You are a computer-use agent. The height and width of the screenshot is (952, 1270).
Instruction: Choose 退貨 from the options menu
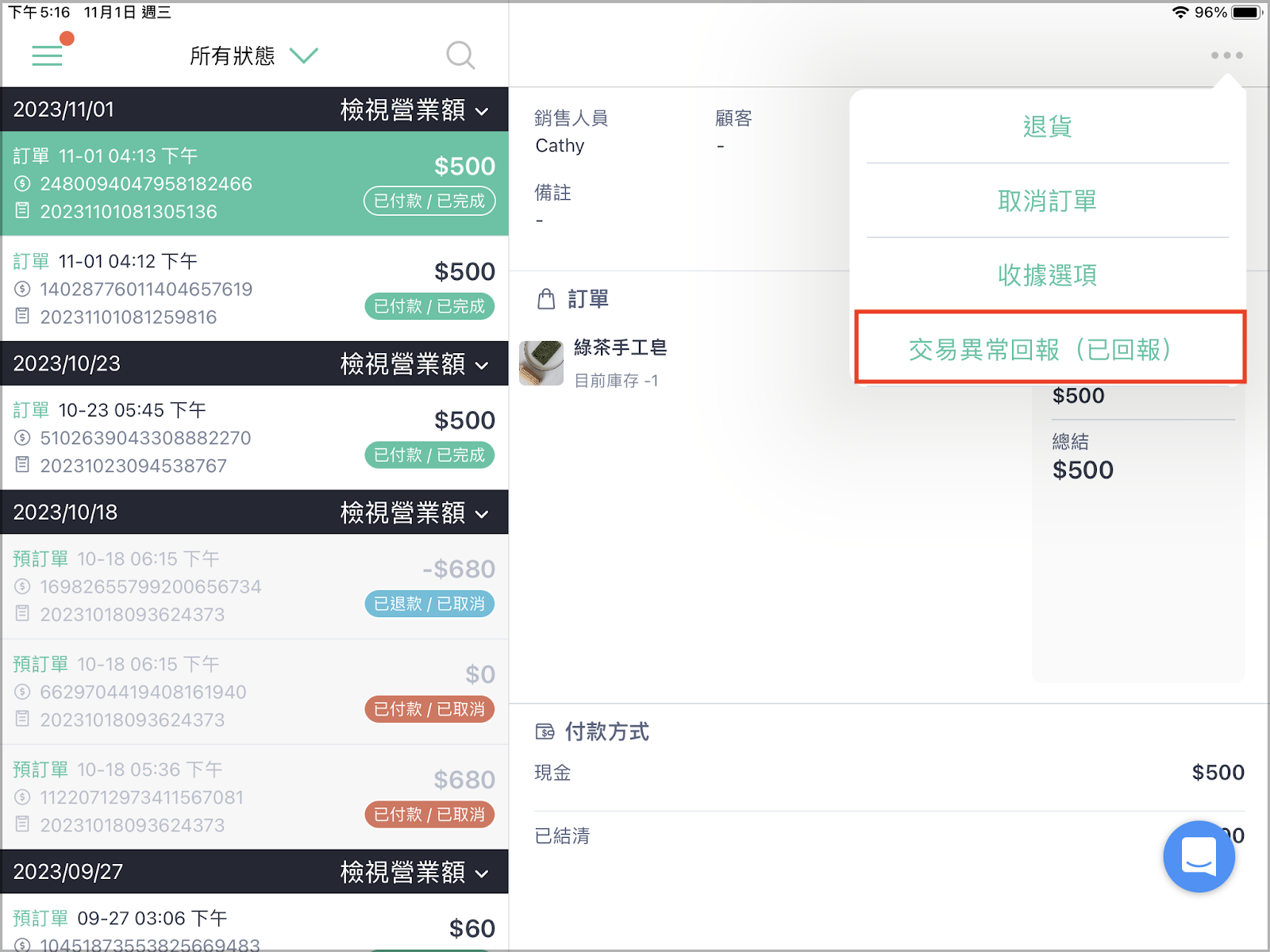[x=1048, y=126]
